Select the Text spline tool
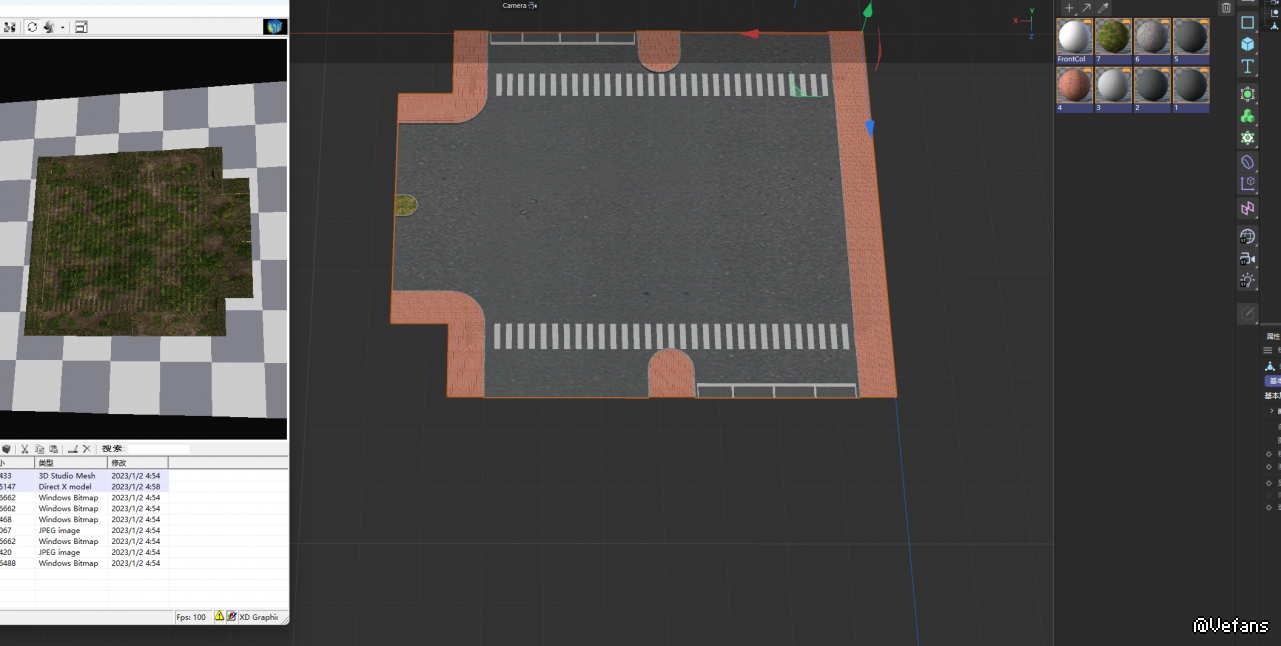 [1247, 67]
